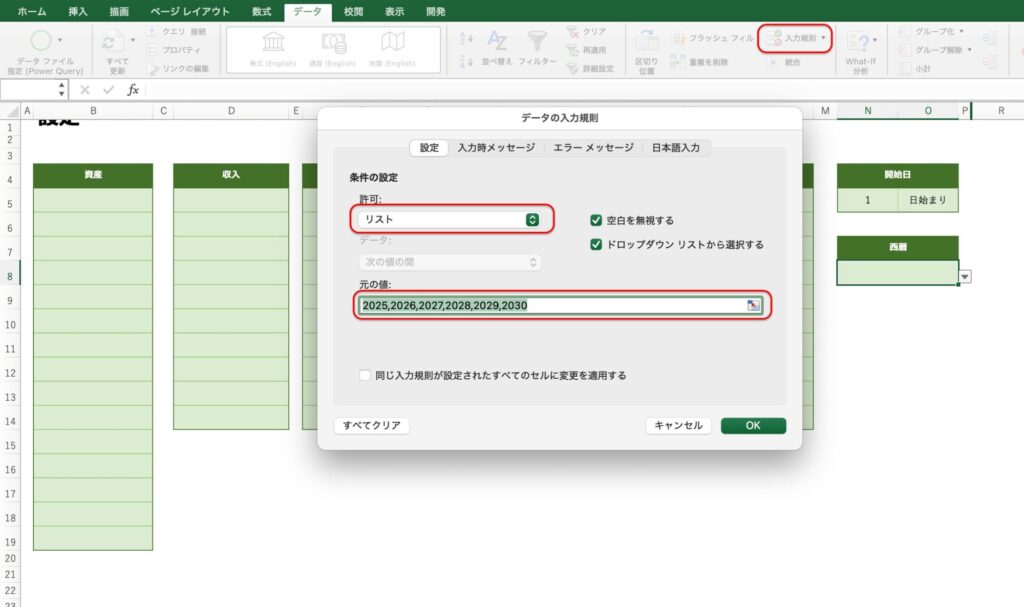Click the range selector icon in 元の値 field
1024x607 pixels.
pyautogui.click(x=753, y=305)
